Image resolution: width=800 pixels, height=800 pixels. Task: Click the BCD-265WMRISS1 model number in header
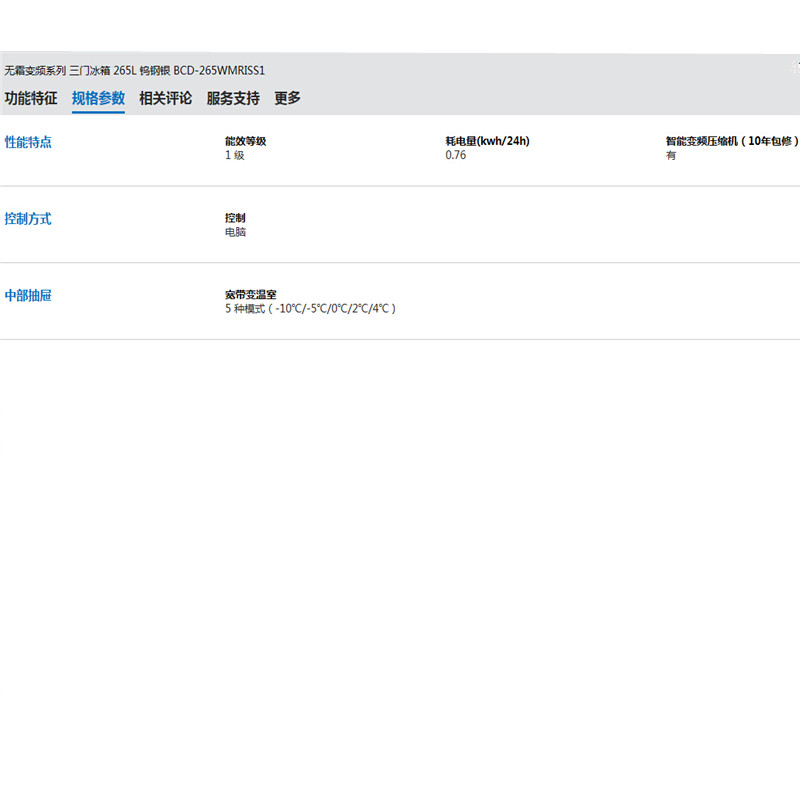219,71
